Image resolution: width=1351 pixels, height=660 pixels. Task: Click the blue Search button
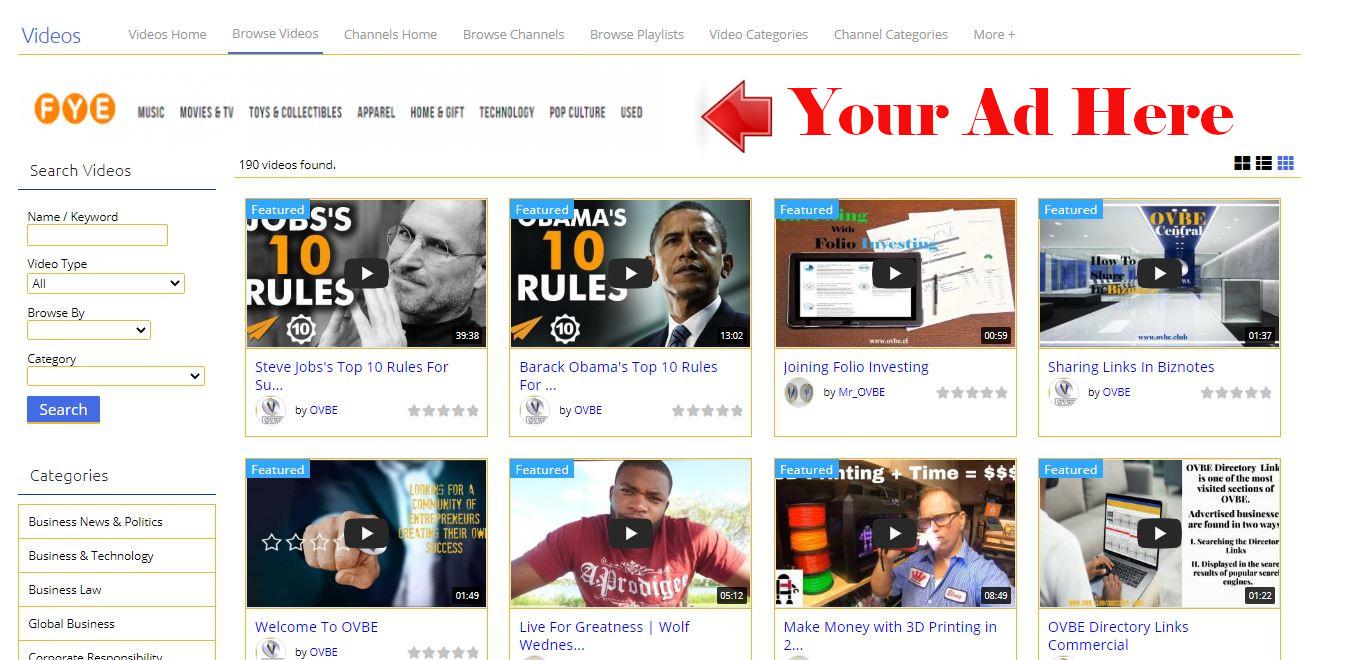63,409
